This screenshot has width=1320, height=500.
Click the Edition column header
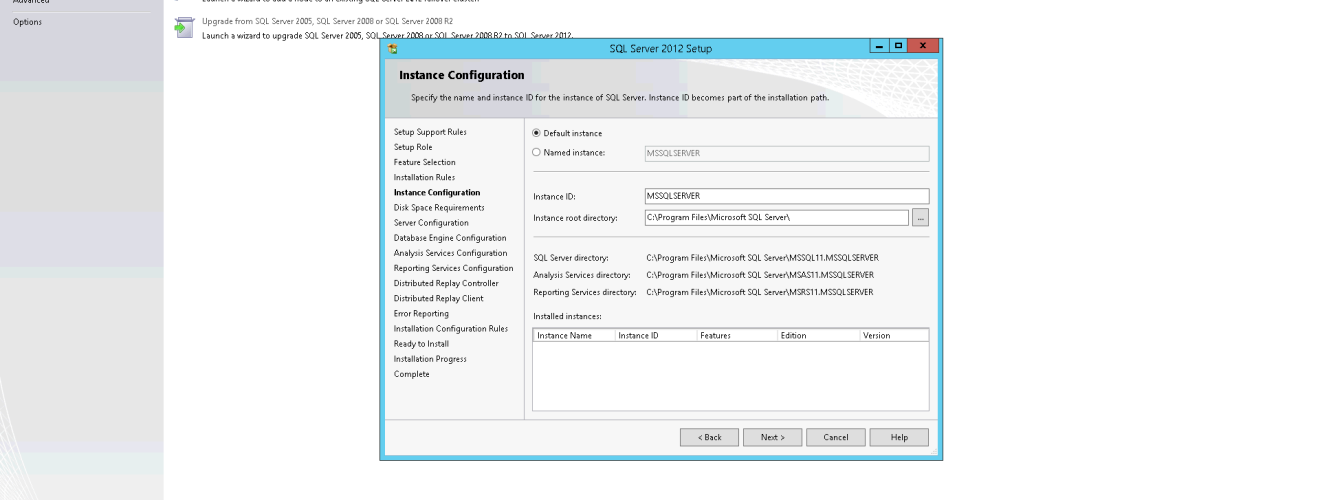[818, 335]
